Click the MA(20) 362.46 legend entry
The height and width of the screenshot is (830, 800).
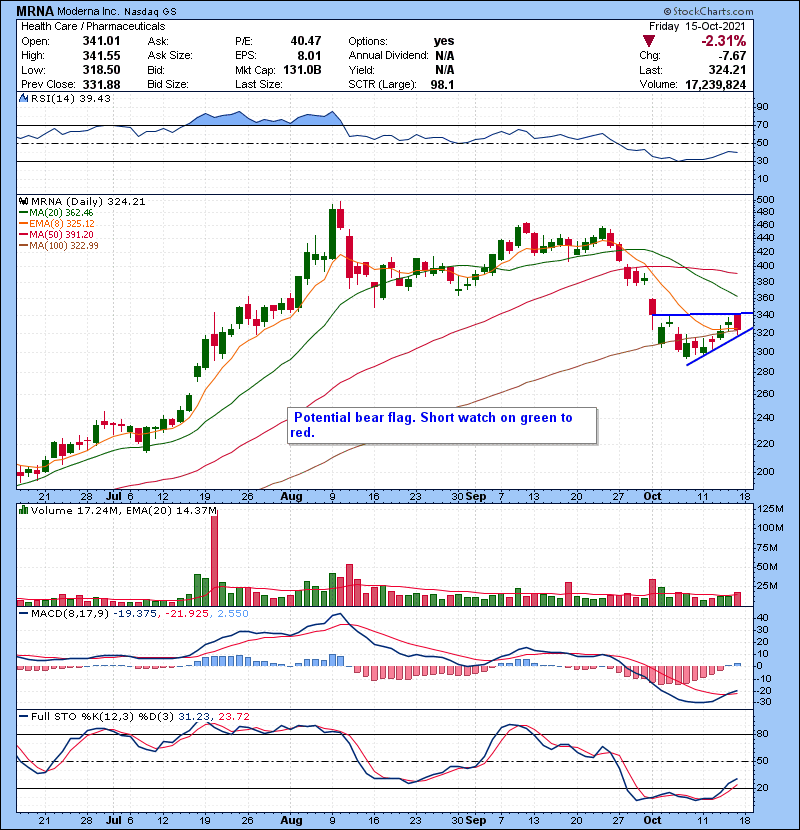pyautogui.click(x=56, y=213)
